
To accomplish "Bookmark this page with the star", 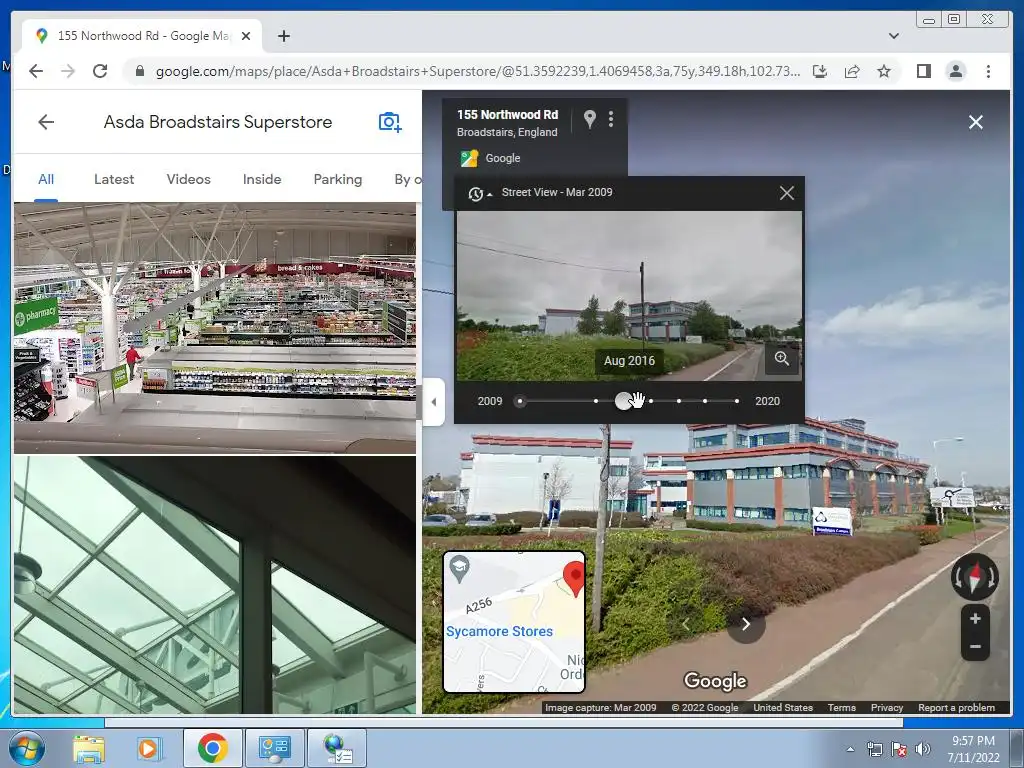I will (x=884, y=71).
